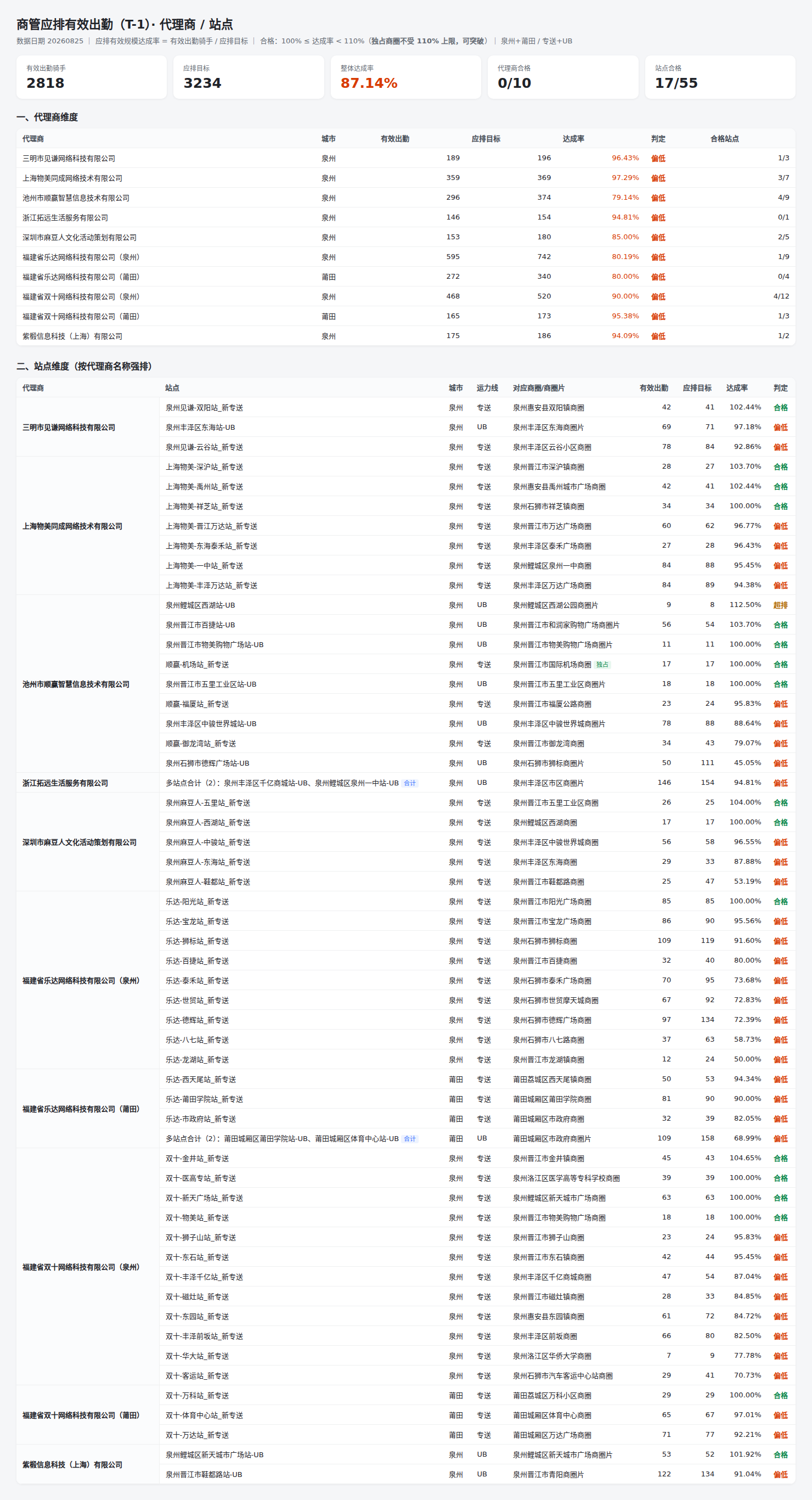
Task: Click the 104.65% rate value
Action: click(745, 1158)
